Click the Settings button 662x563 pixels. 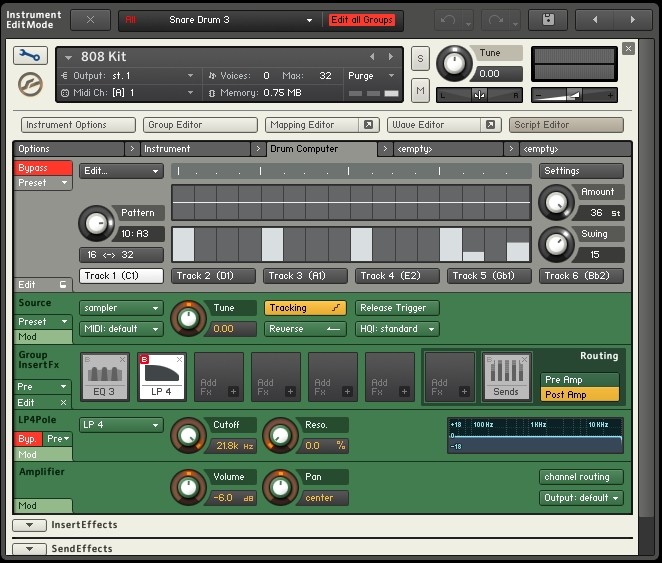point(581,171)
